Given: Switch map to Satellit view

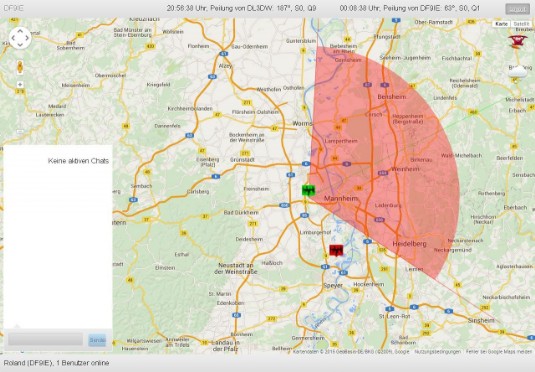Looking at the screenshot, I should [x=521, y=24].
